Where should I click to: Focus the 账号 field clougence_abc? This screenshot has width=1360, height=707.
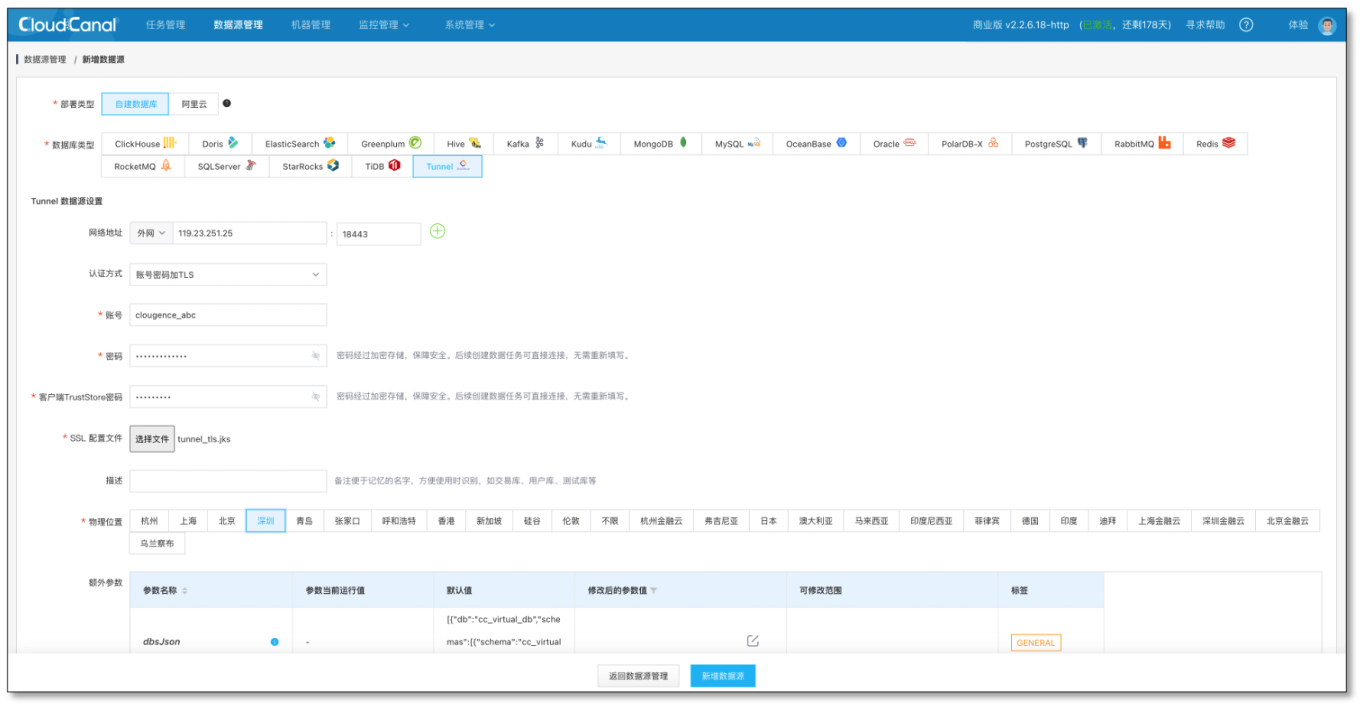tap(228, 315)
